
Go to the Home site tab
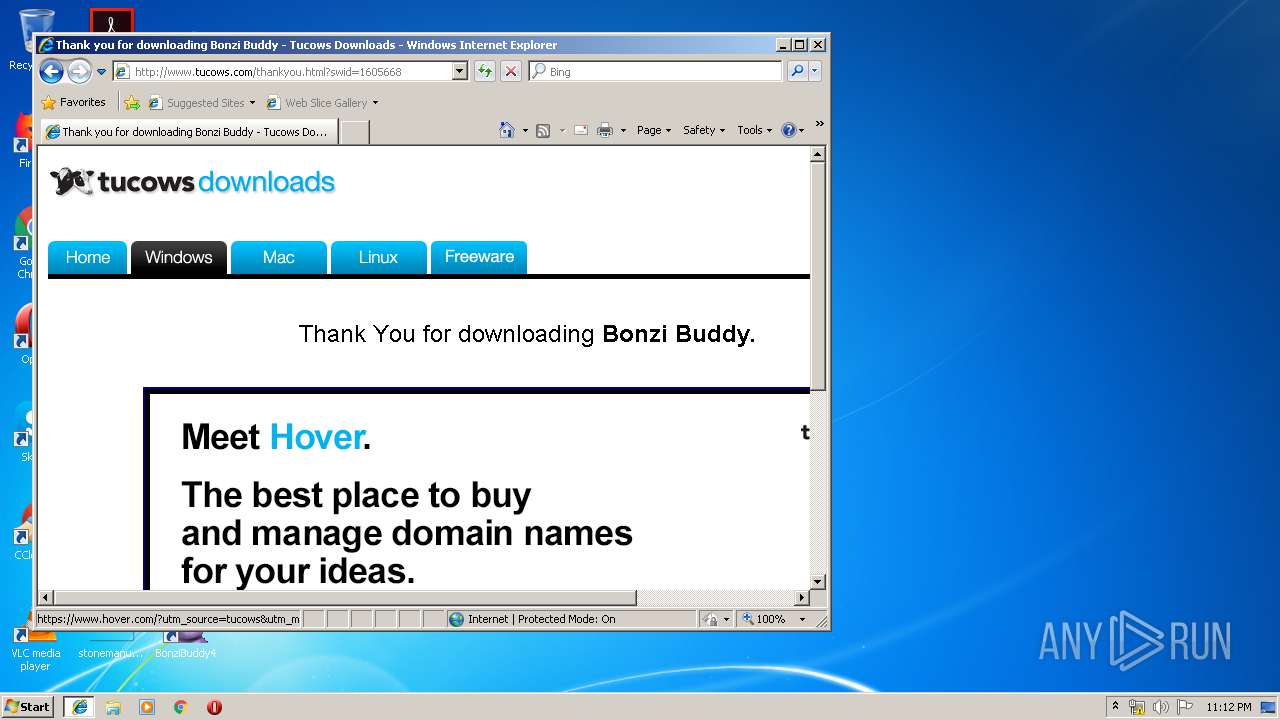click(x=88, y=257)
